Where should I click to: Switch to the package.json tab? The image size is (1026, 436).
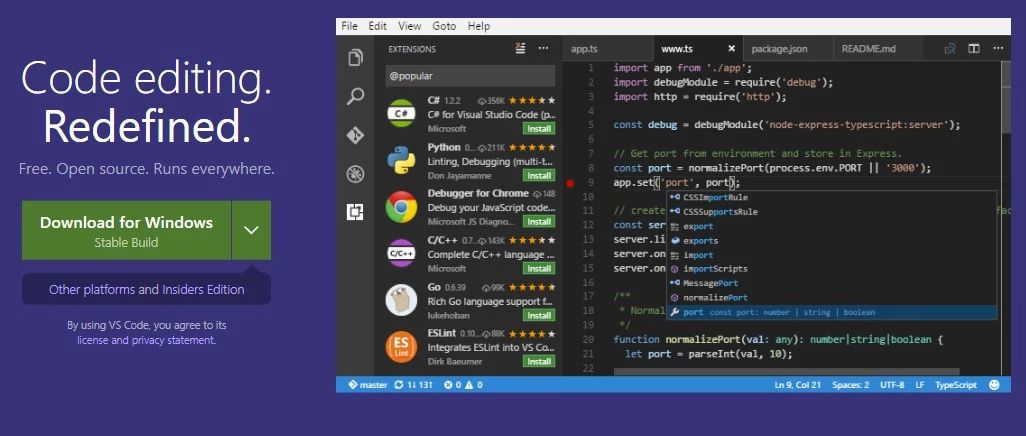787,48
